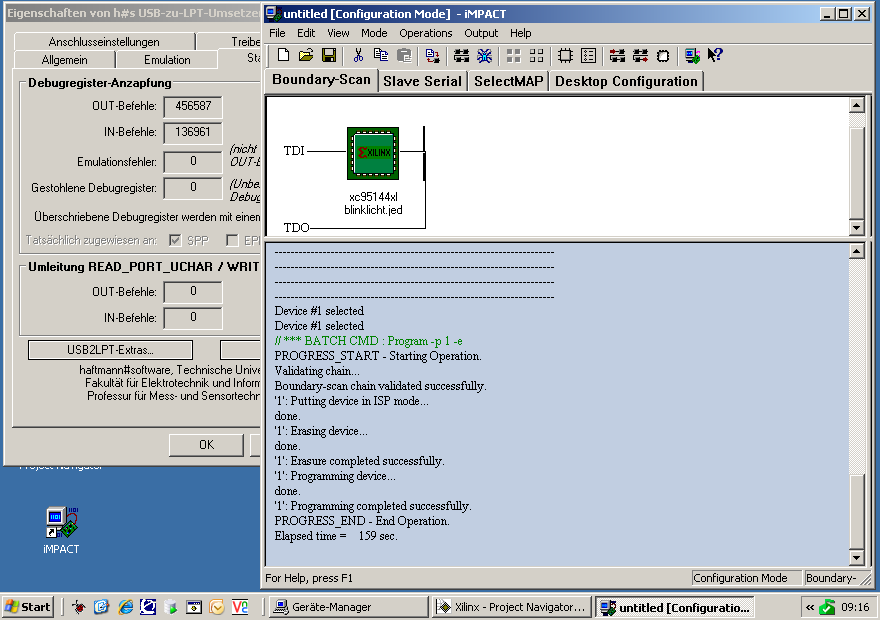880x620 pixels.
Task: Click the Open folder toolbar icon
Action: [306, 55]
